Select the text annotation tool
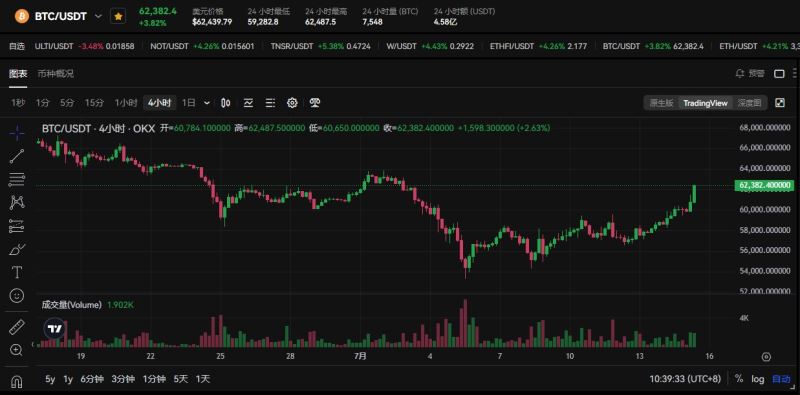This screenshot has width=800, height=395. pyautogui.click(x=17, y=272)
